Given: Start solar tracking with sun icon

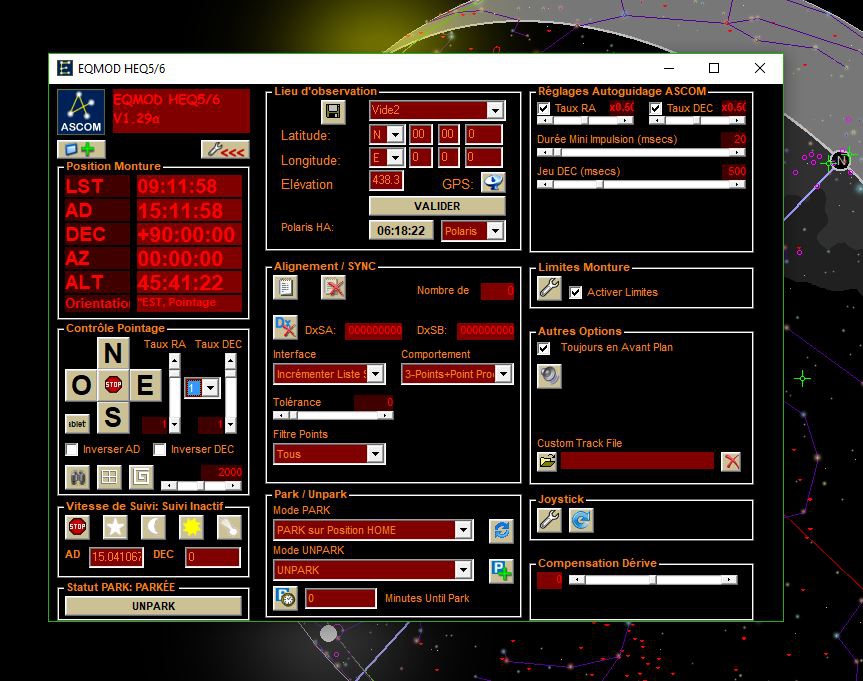Looking at the screenshot, I should coord(191,527).
